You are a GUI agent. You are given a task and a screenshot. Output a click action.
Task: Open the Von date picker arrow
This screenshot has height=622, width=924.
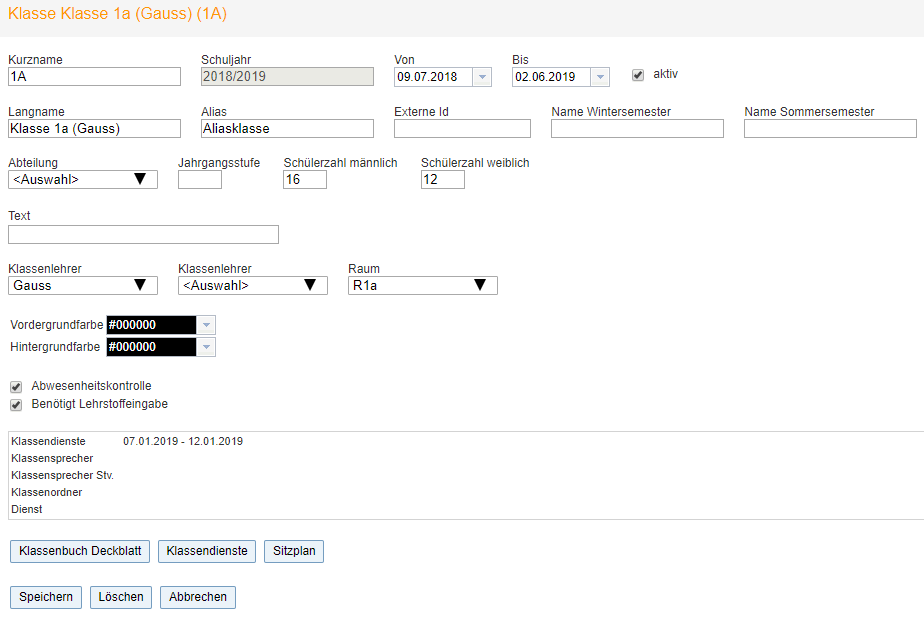tap(482, 77)
